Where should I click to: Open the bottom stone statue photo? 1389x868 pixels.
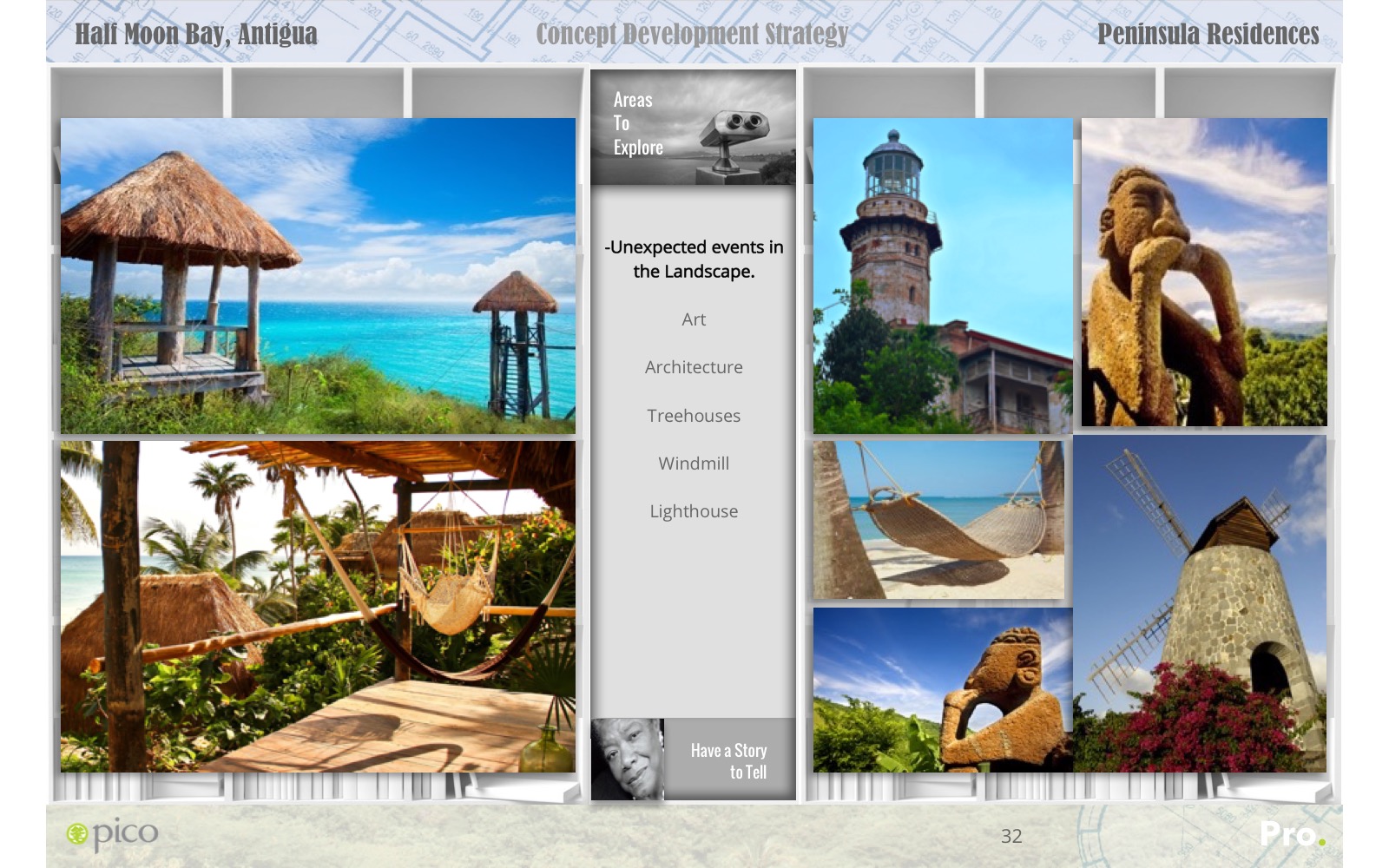point(943,690)
